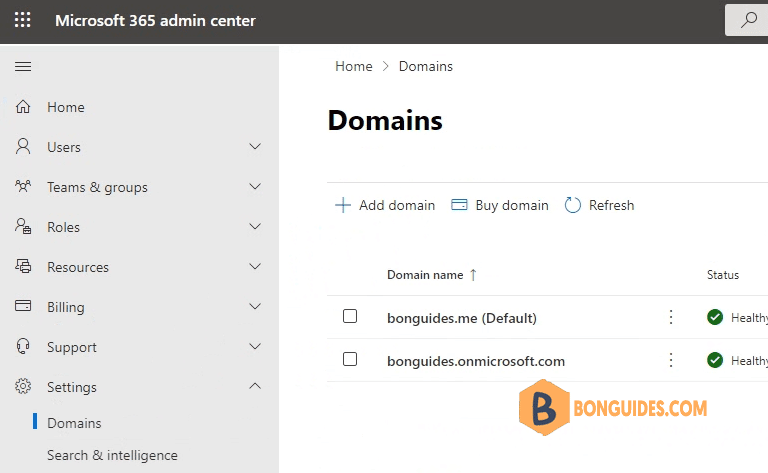The height and width of the screenshot is (473, 768).
Task: Click the card icon beside Buy domain
Action: [x=459, y=205]
